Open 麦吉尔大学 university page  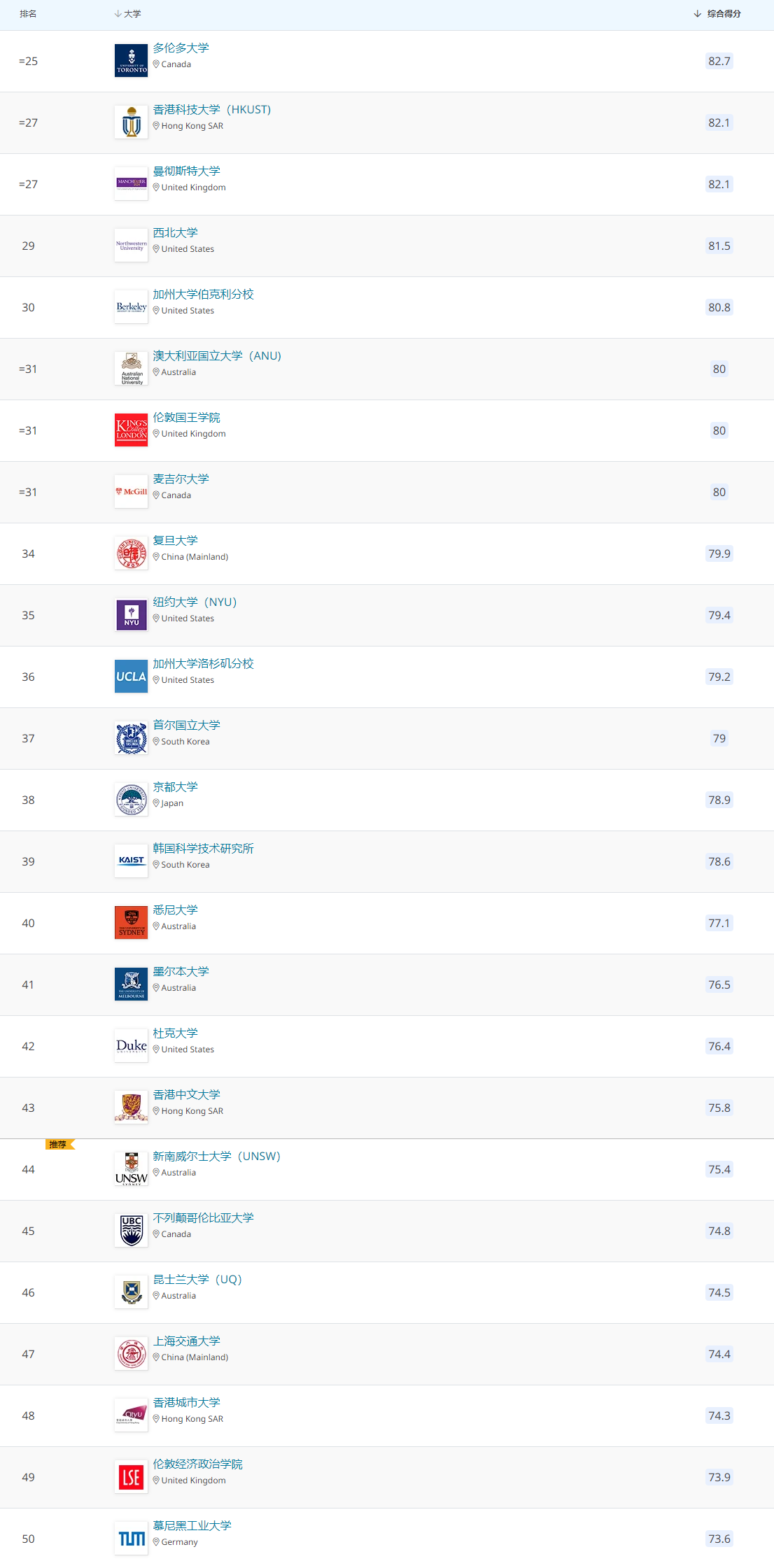[181, 479]
